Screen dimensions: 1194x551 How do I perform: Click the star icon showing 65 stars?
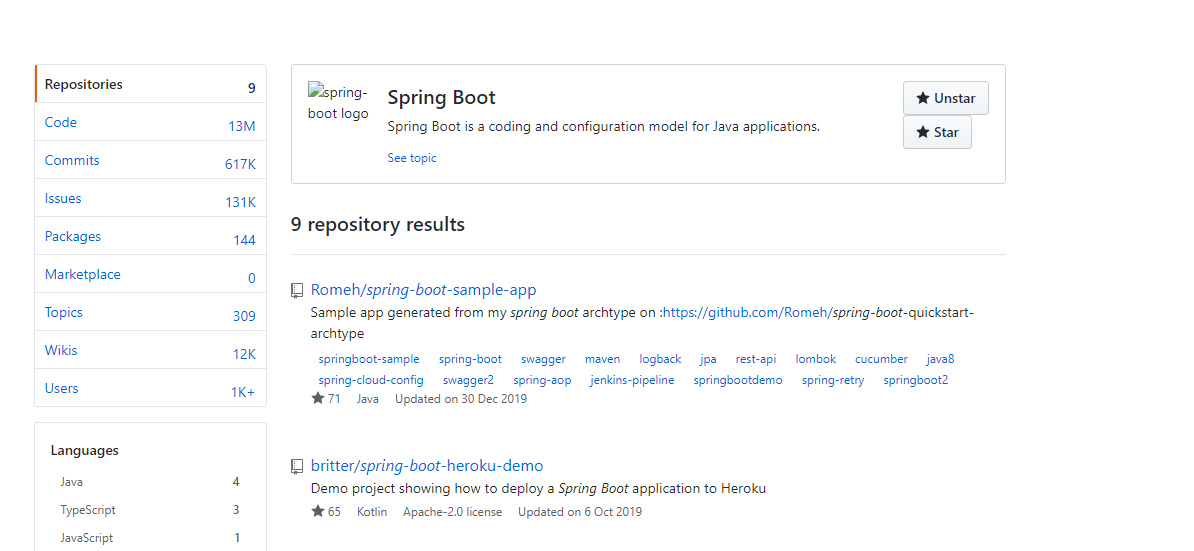tap(318, 511)
